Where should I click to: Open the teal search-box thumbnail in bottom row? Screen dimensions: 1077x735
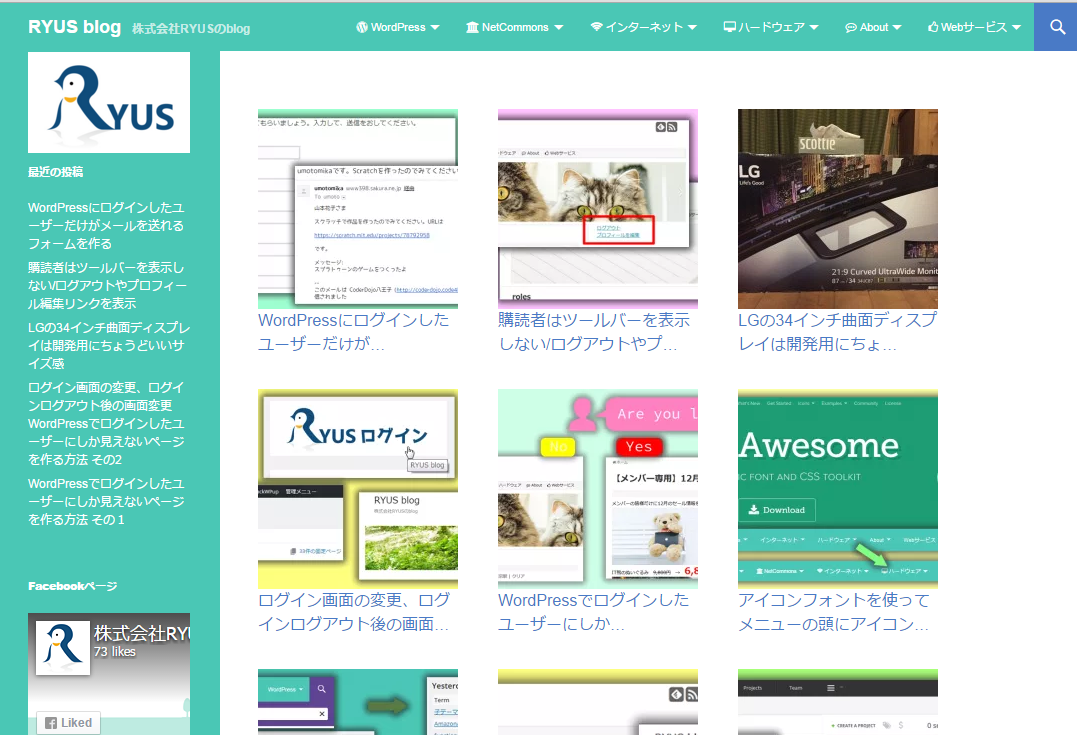358,702
